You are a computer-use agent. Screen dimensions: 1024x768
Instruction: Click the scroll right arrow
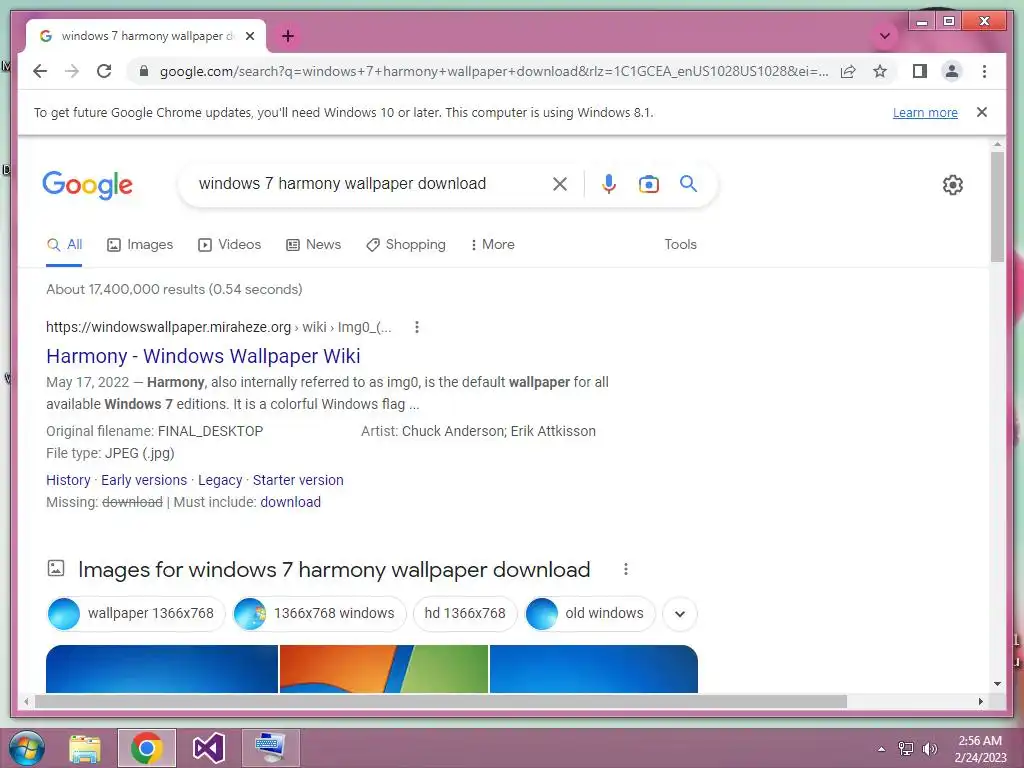981,701
